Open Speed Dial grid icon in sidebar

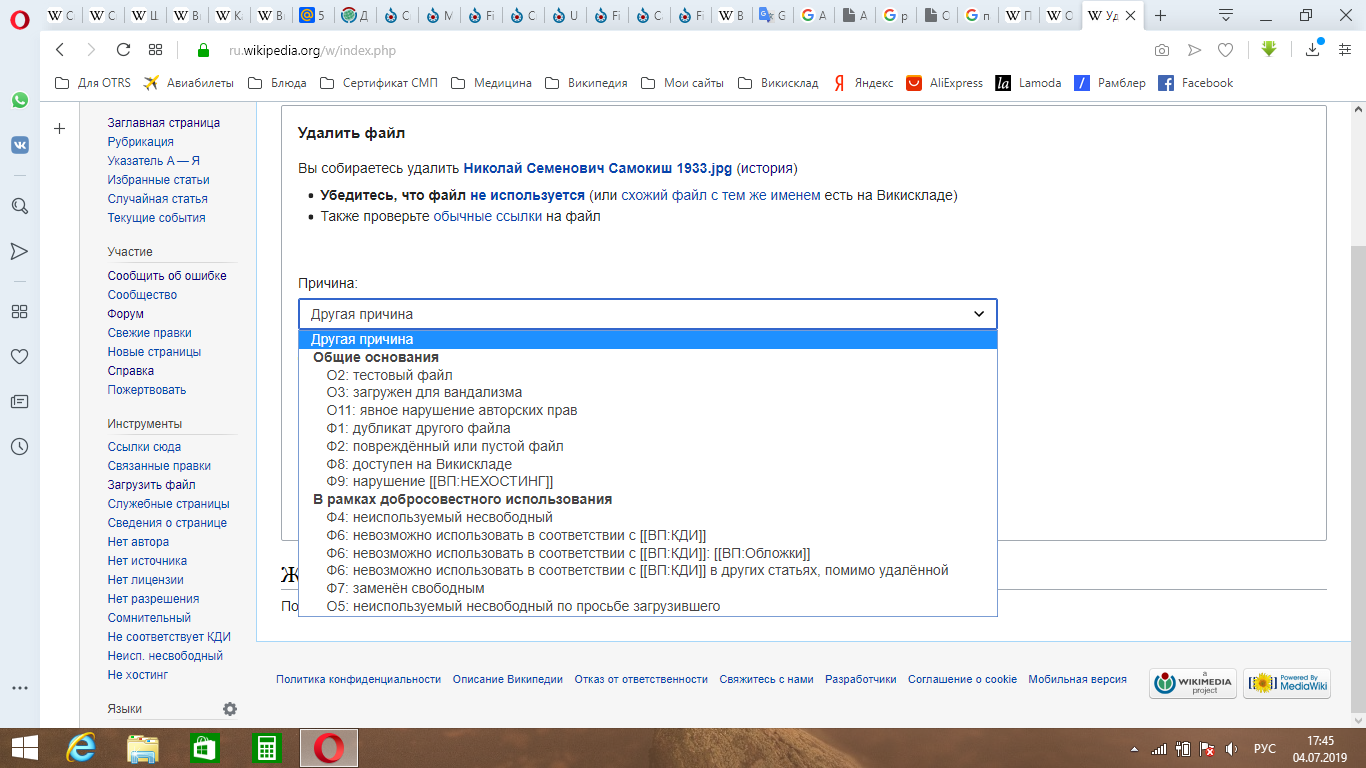coord(19,311)
